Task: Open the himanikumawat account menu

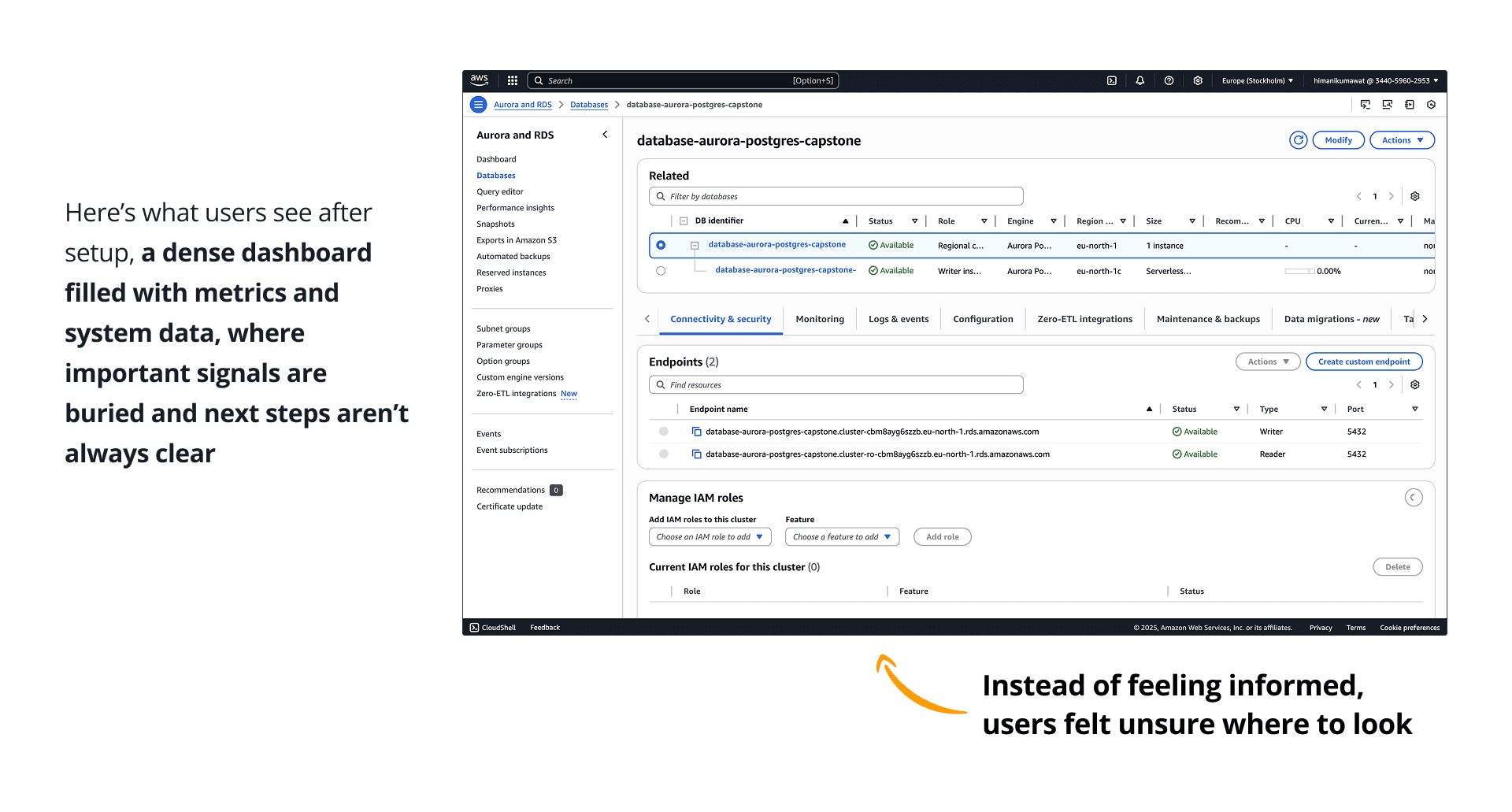Action: click(1376, 80)
